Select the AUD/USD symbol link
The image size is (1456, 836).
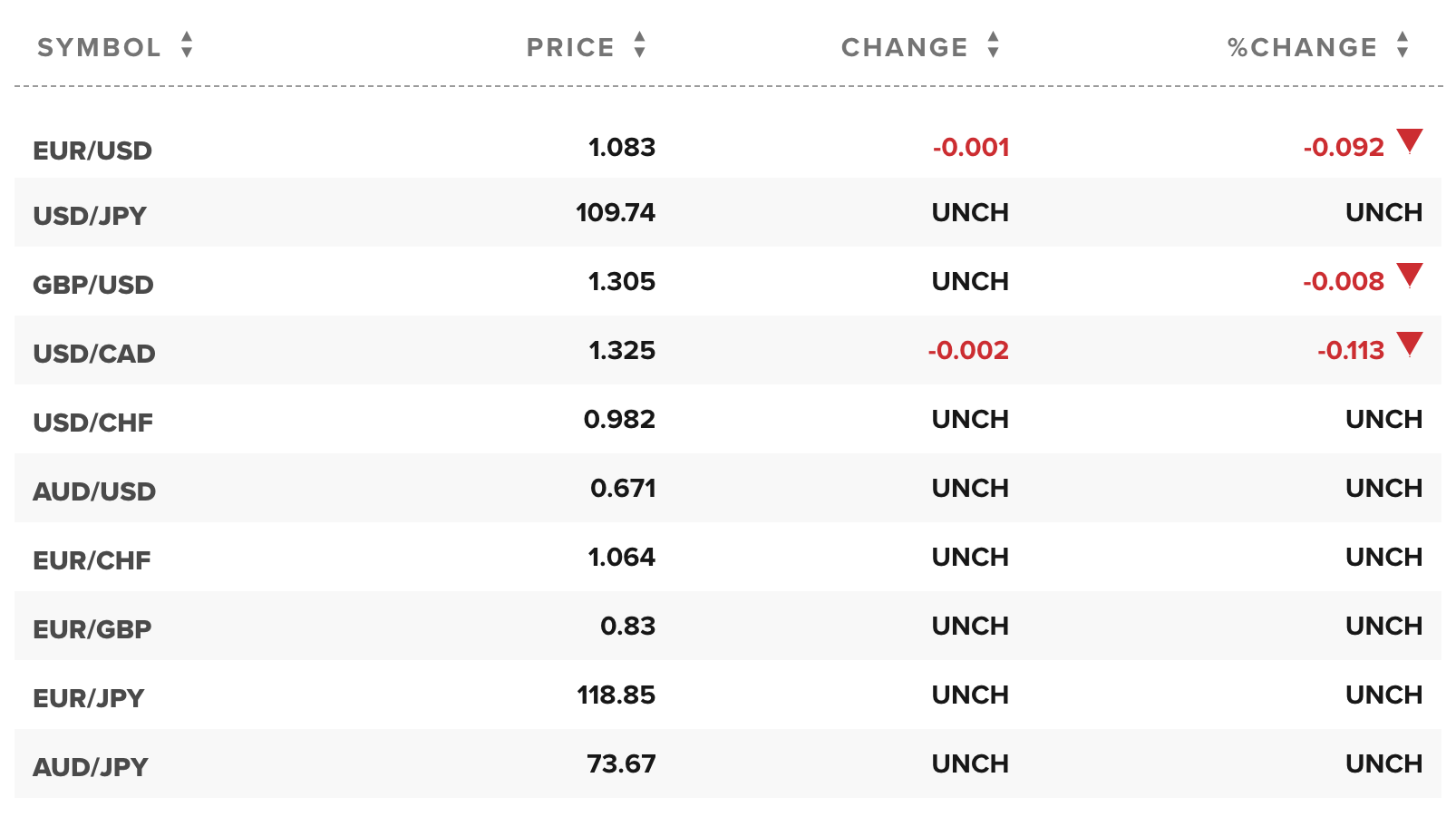coord(94,491)
